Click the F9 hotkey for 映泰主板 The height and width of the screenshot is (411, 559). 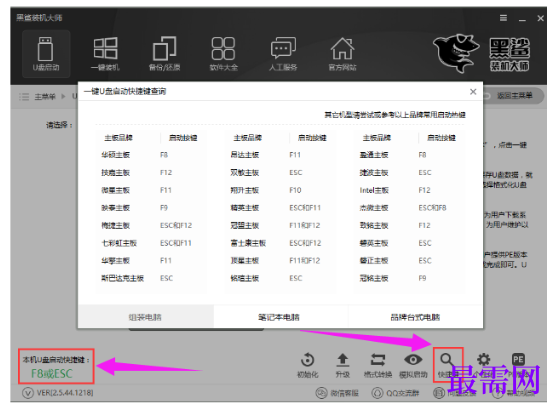pos(164,208)
